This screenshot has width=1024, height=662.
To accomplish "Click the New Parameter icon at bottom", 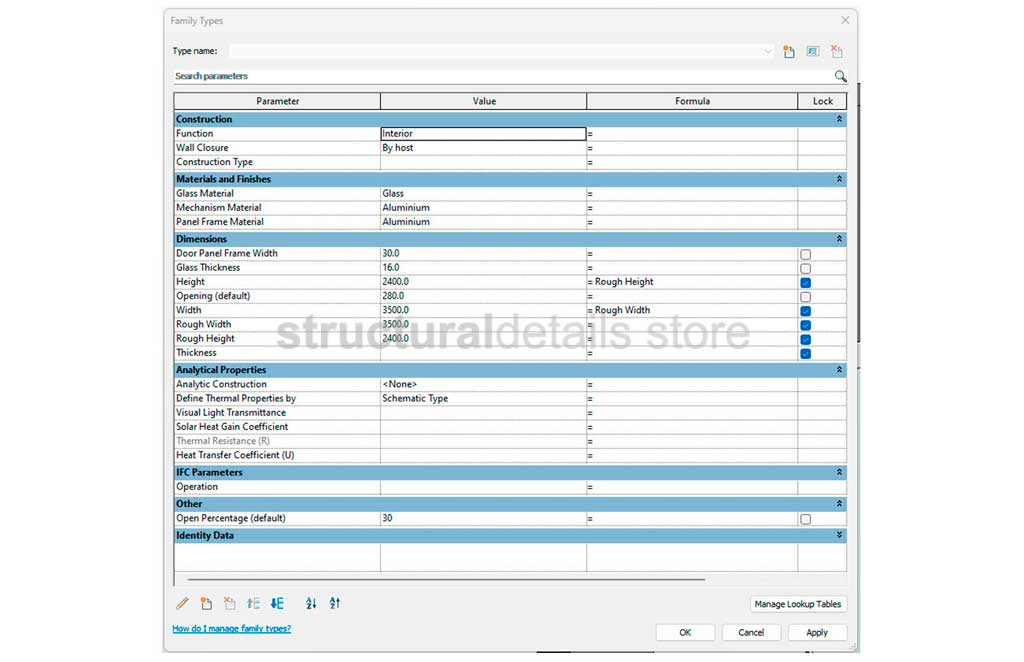I will (x=206, y=603).
